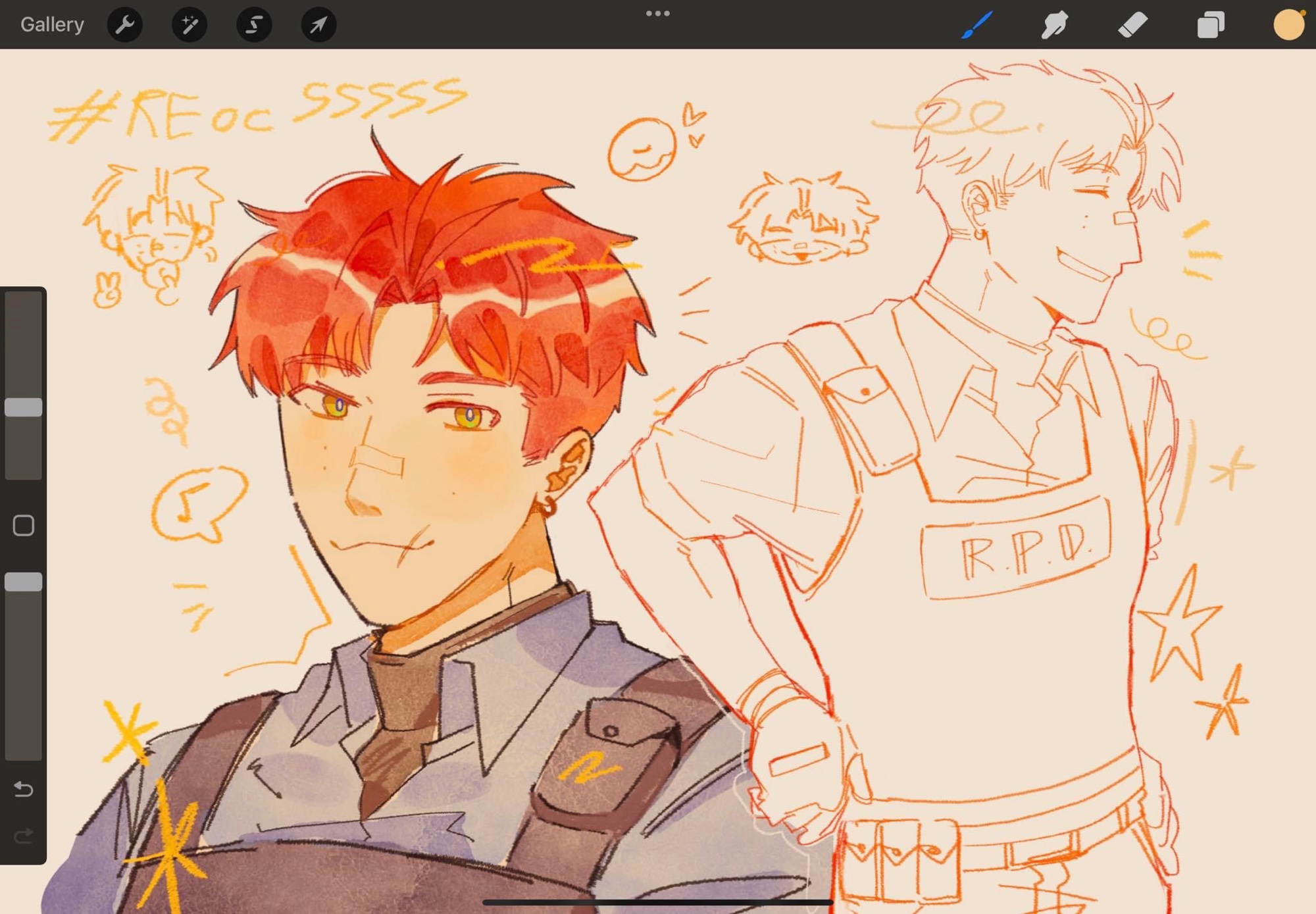Viewport: 1316px width, 914px height.
Task: Select the Smudge finger tool
Action: pos(1054,24)
